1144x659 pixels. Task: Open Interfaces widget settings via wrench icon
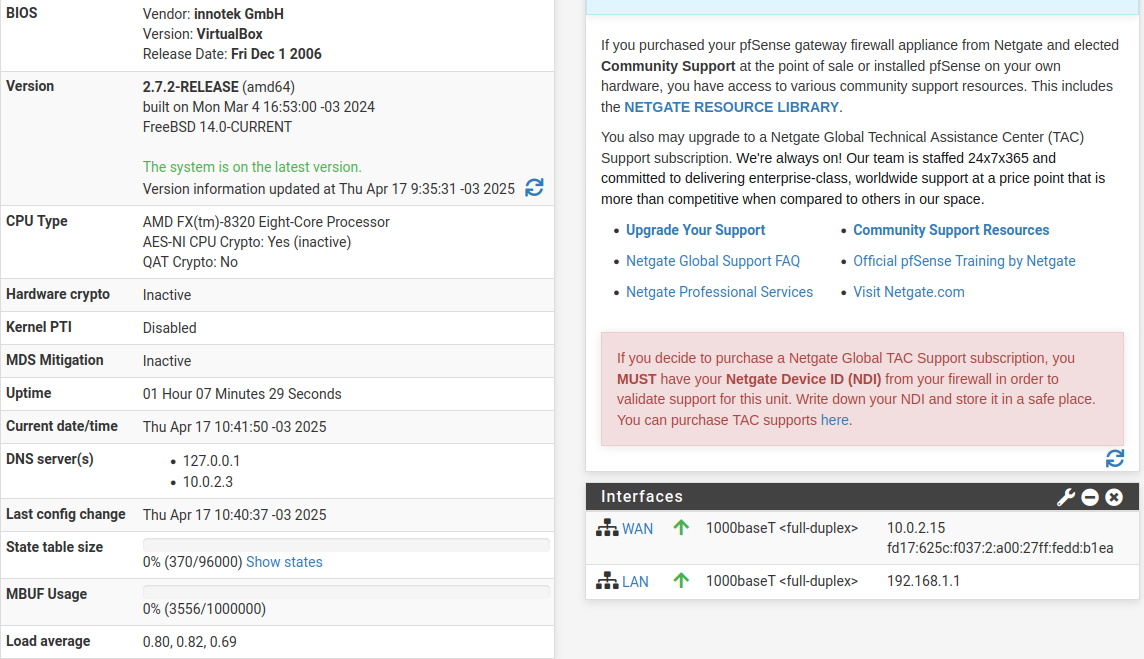tap(1065, 497)
